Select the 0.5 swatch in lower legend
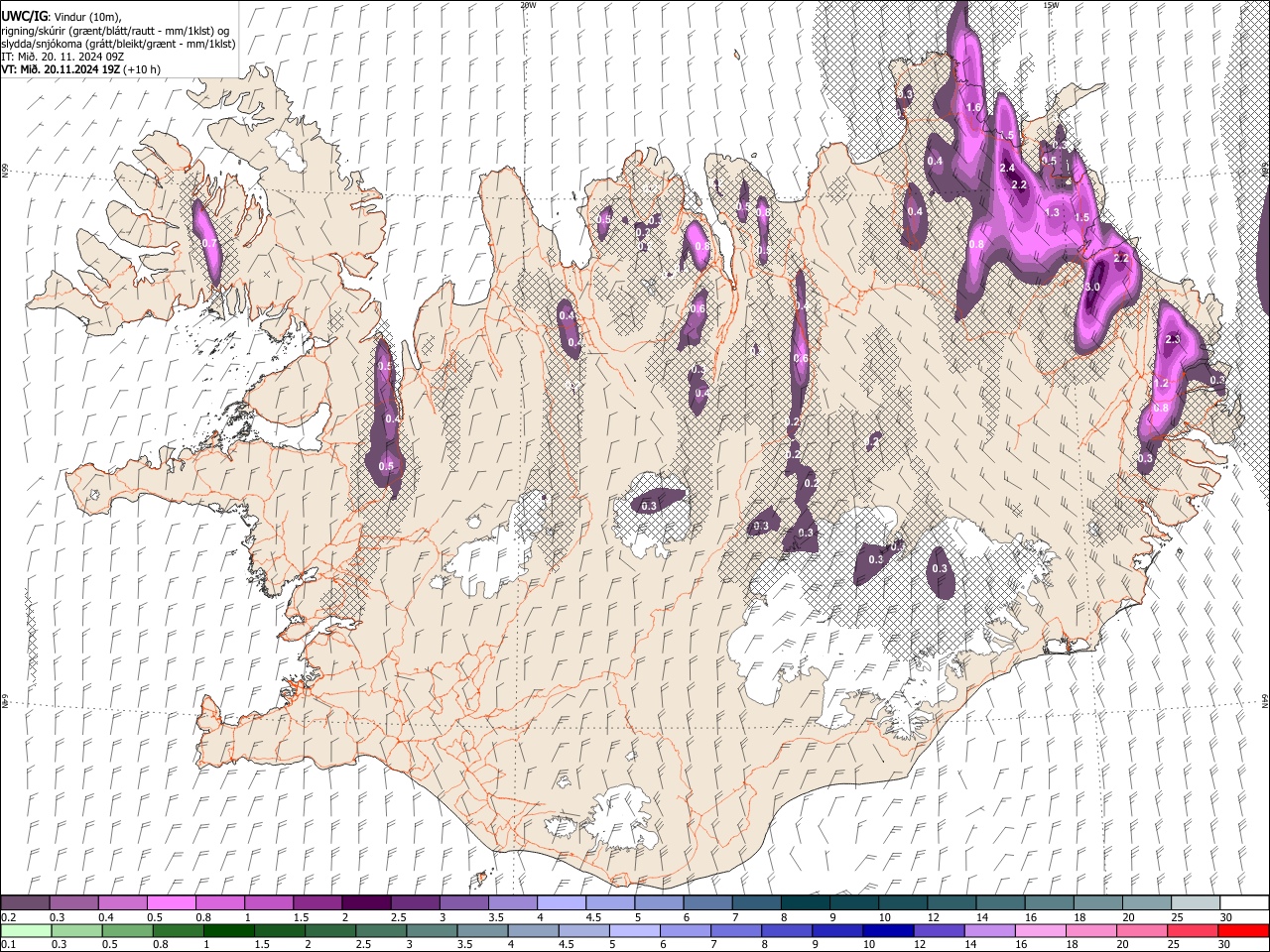Viewport: 1270px width, 952px height. [127, 930]
